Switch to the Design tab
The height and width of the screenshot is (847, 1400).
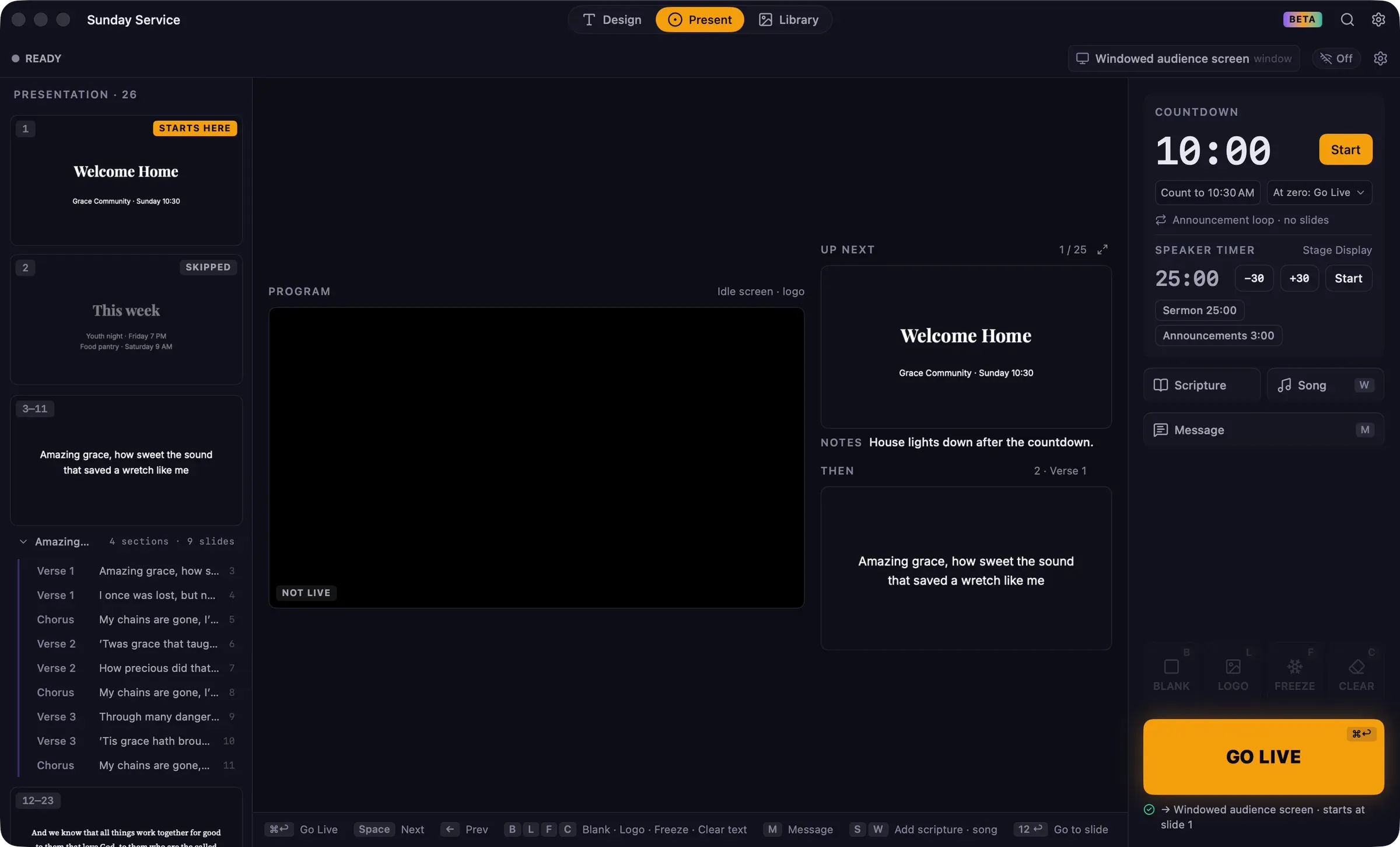pyautogui.click(x=612, y=20)
